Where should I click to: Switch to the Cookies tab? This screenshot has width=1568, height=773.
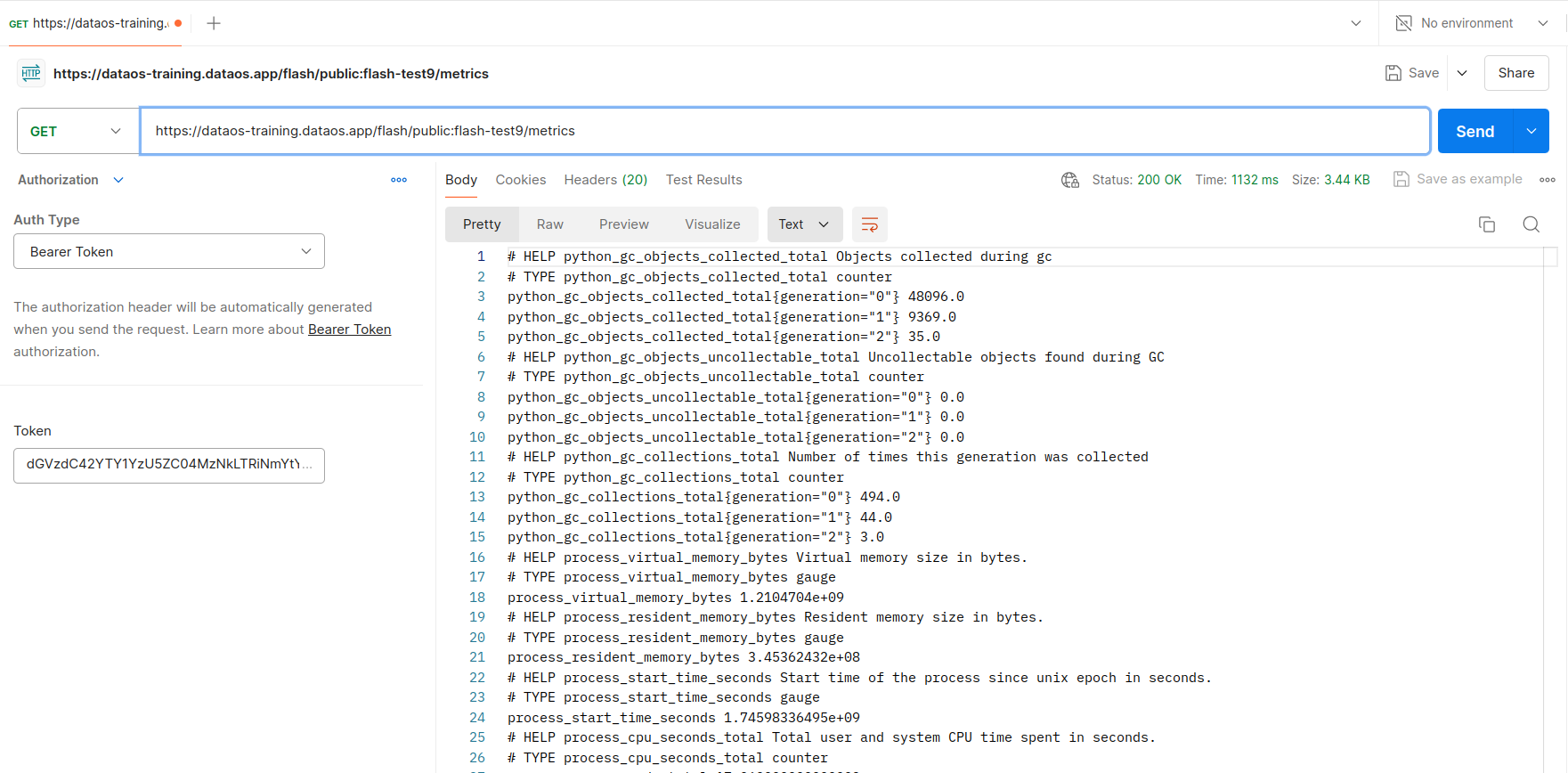point(521,180)
